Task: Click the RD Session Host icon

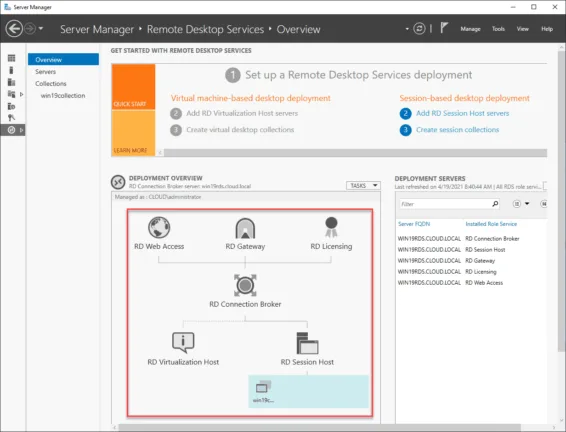Action: tap(307, 343)
